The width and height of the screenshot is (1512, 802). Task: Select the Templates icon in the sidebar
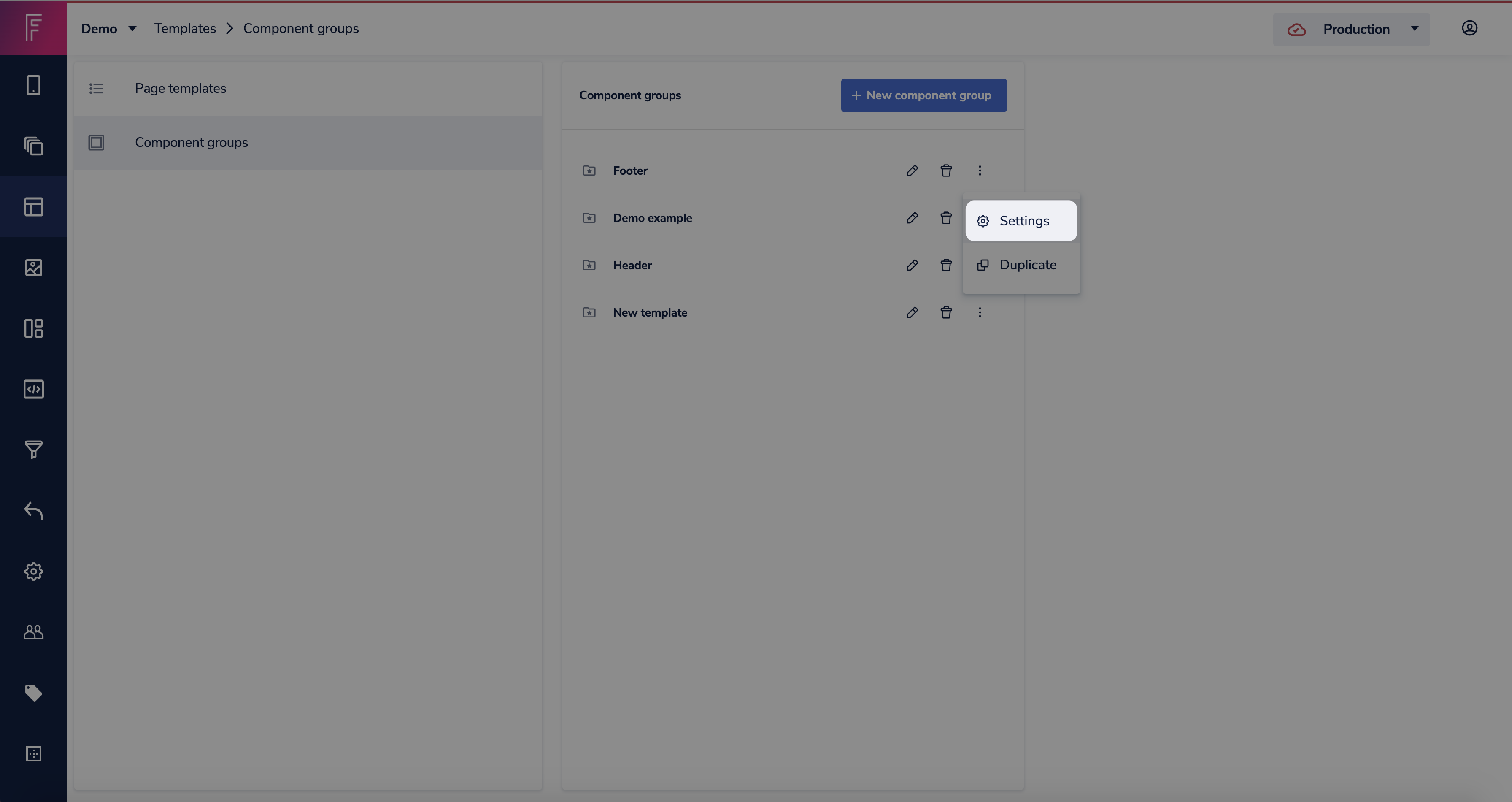tap(33, 207)
